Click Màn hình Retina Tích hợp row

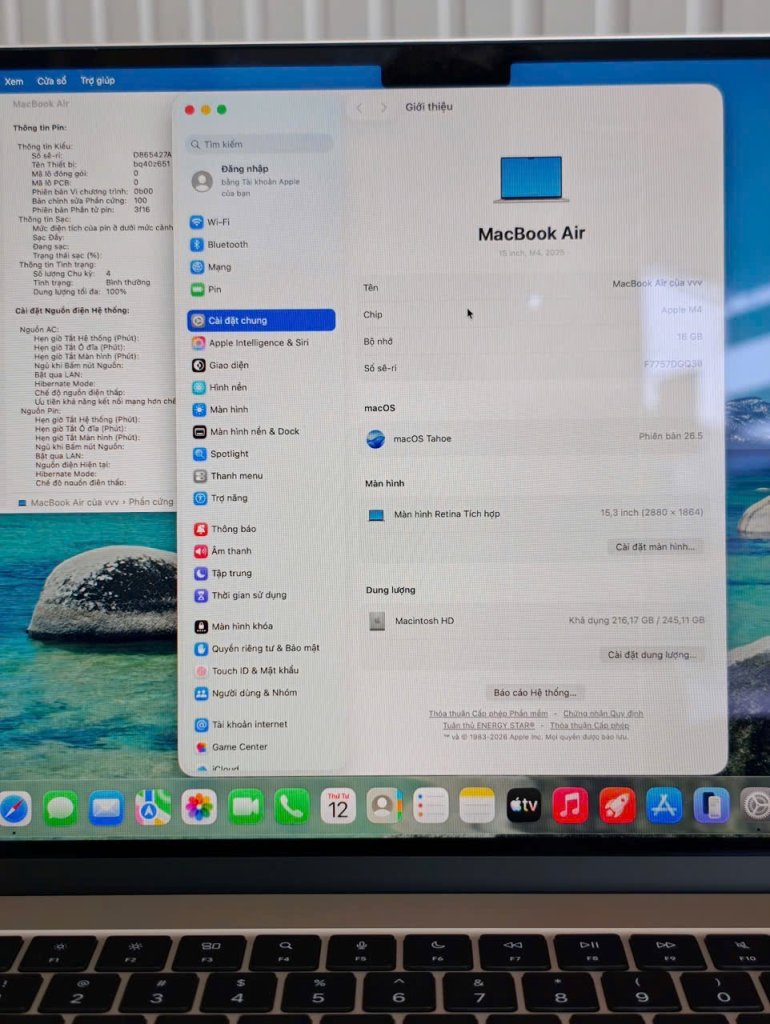click(x=535, y=514)
